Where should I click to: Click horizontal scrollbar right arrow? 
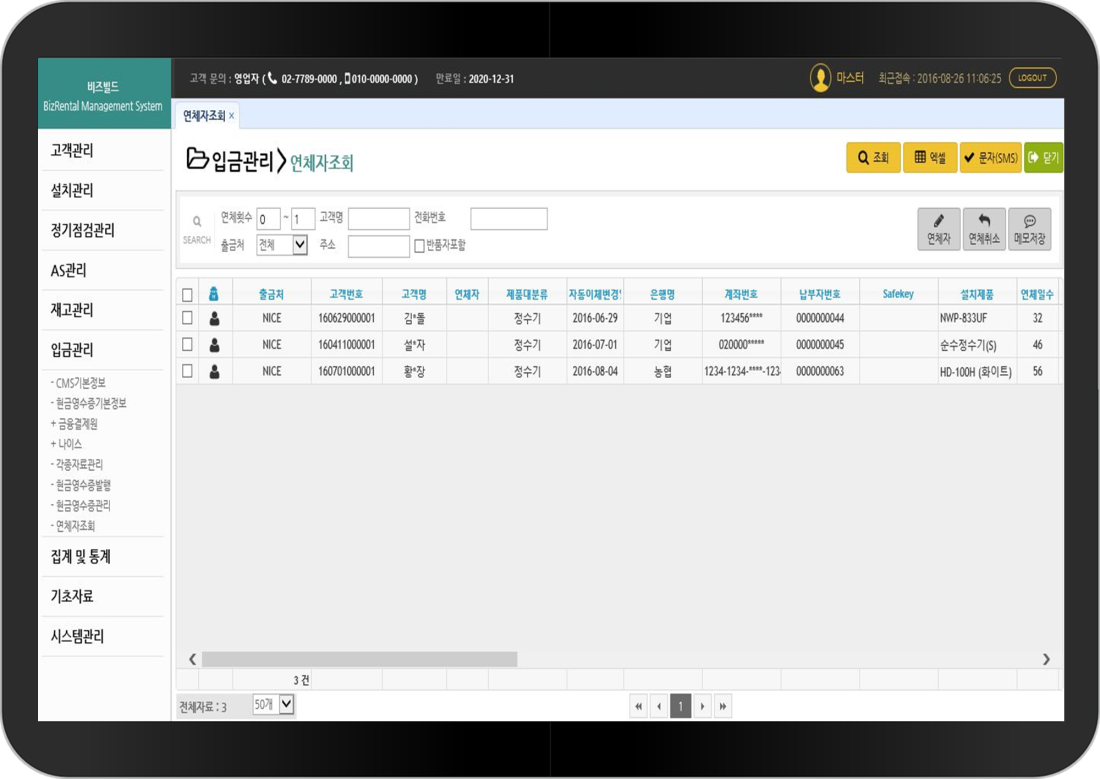click(x=1046, y=659)
